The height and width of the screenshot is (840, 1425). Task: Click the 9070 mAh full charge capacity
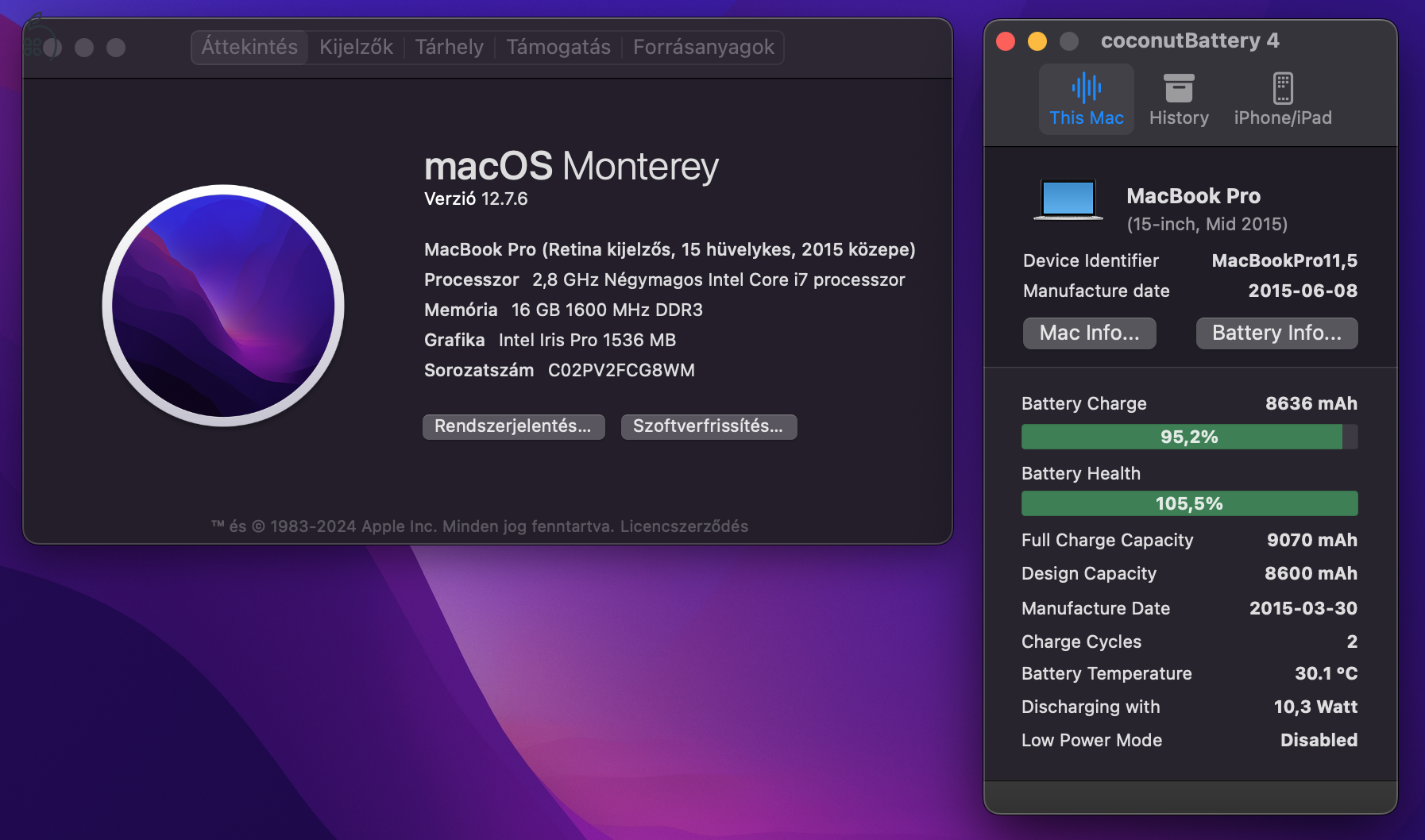(x=1312, y=540)
